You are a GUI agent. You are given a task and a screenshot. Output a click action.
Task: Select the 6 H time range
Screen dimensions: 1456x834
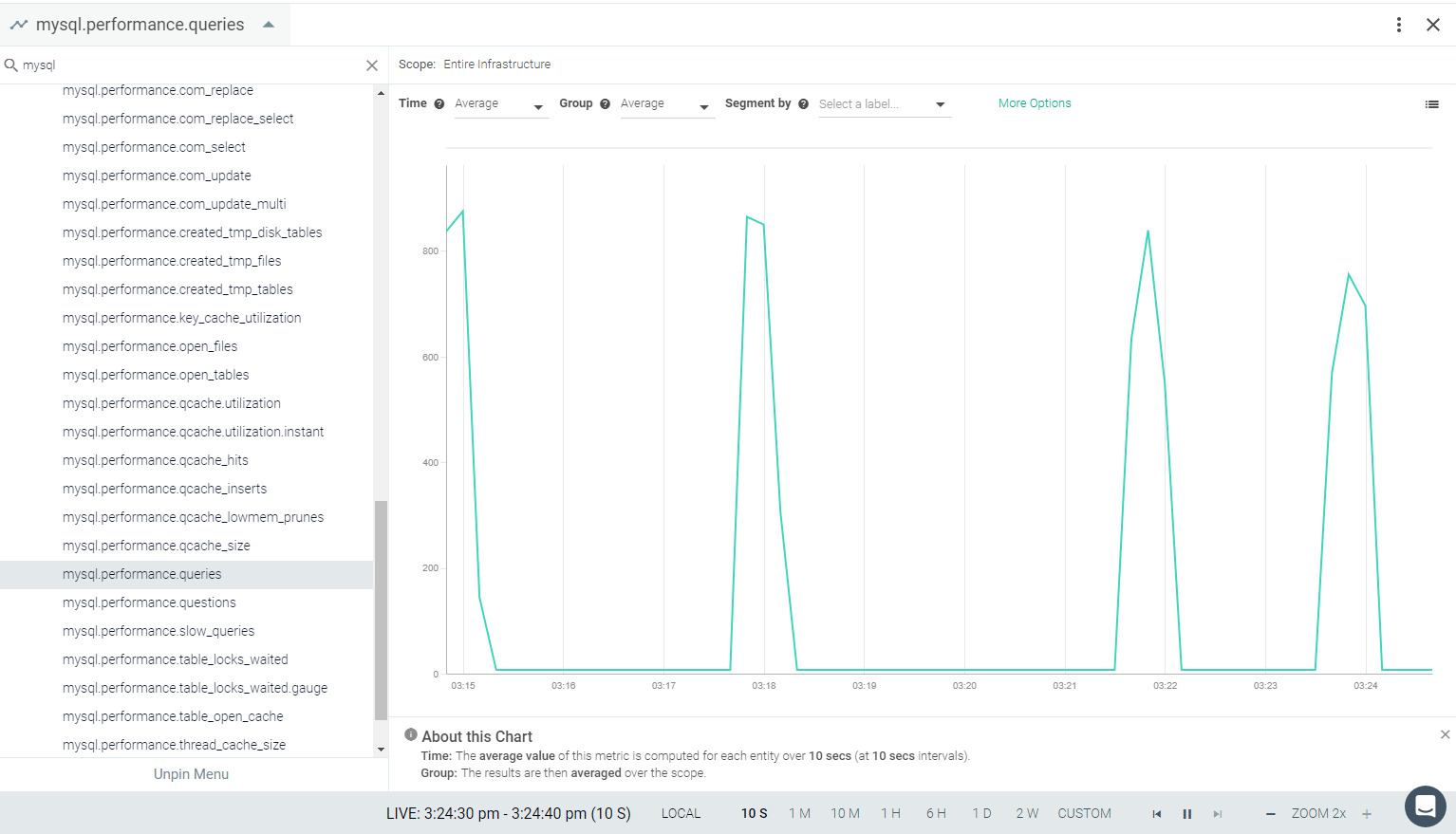point(936,814)
